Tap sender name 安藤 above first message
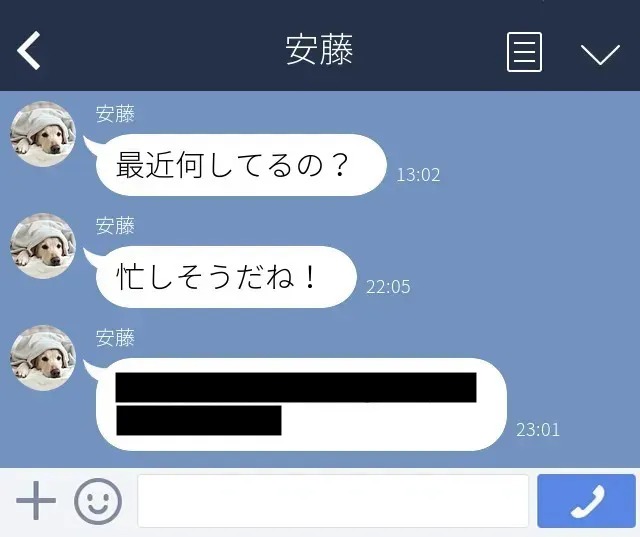Image resolution: width=640 pixels, height=537 pixels. point(115,114)
